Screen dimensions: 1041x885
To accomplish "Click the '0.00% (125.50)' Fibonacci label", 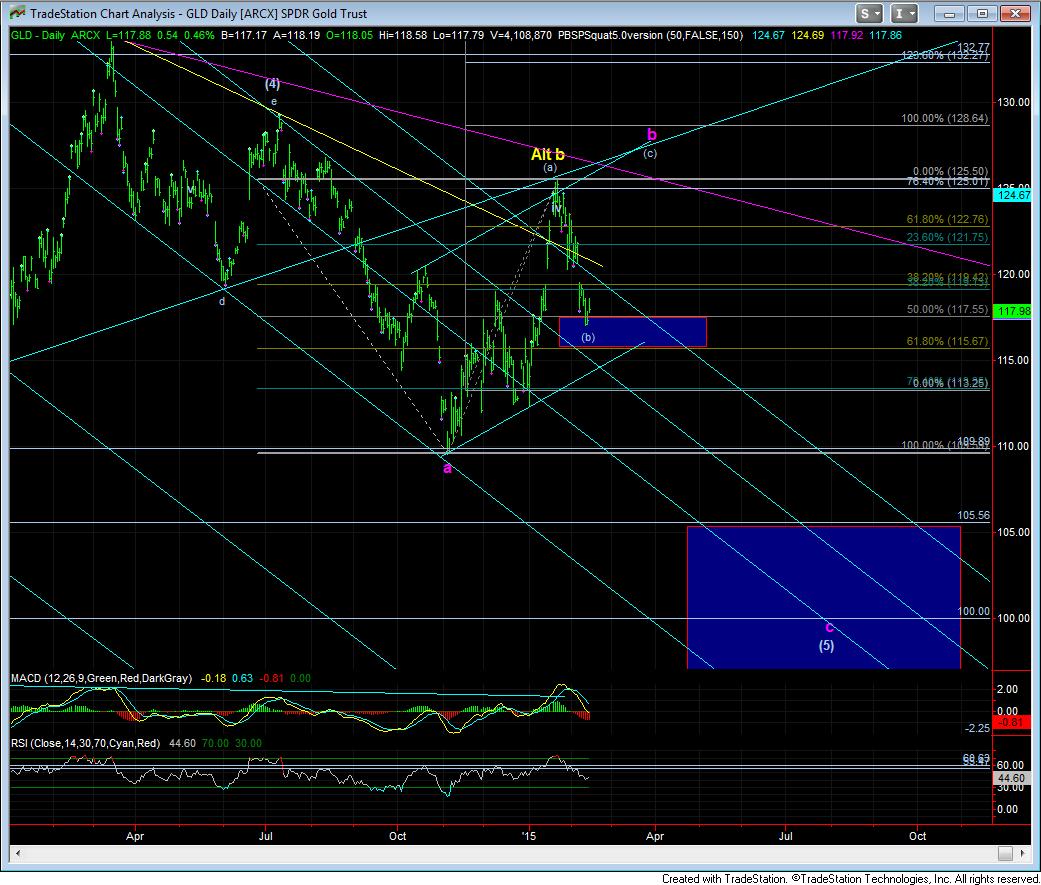I will click(951, 171).
